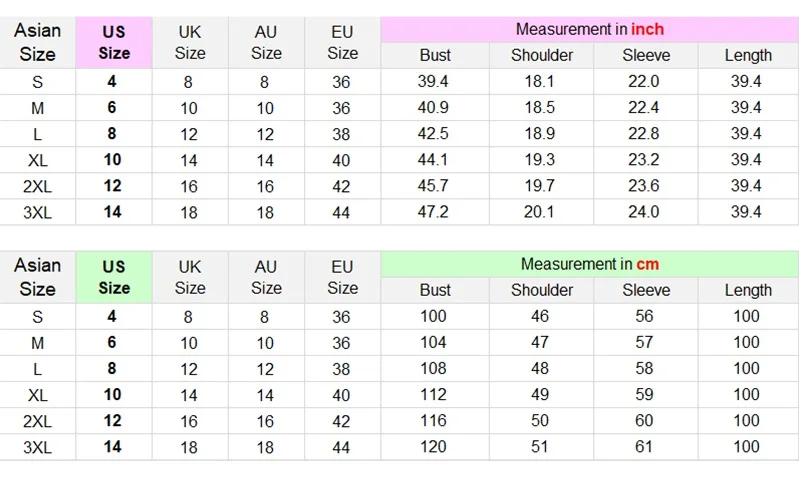Image resolution: width=799 pixels, height=482 pixels.
Task: Click the pink US Size header cell
Action: coord(114,42)
